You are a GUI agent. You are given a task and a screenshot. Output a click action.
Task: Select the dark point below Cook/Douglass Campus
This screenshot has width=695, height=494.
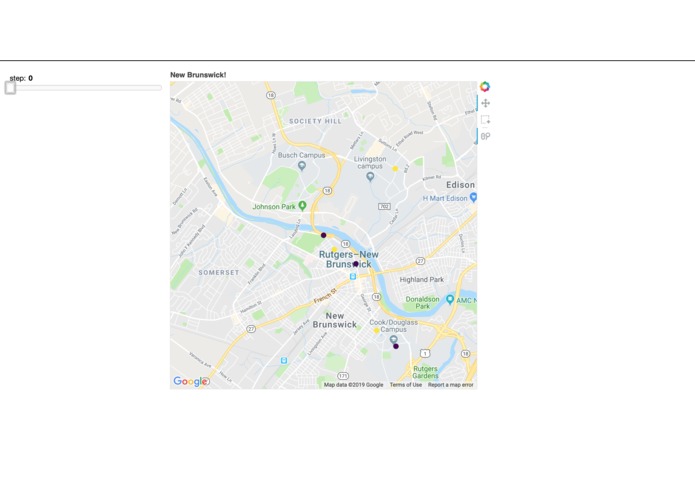pyautogui.click(x=396, y=346)
